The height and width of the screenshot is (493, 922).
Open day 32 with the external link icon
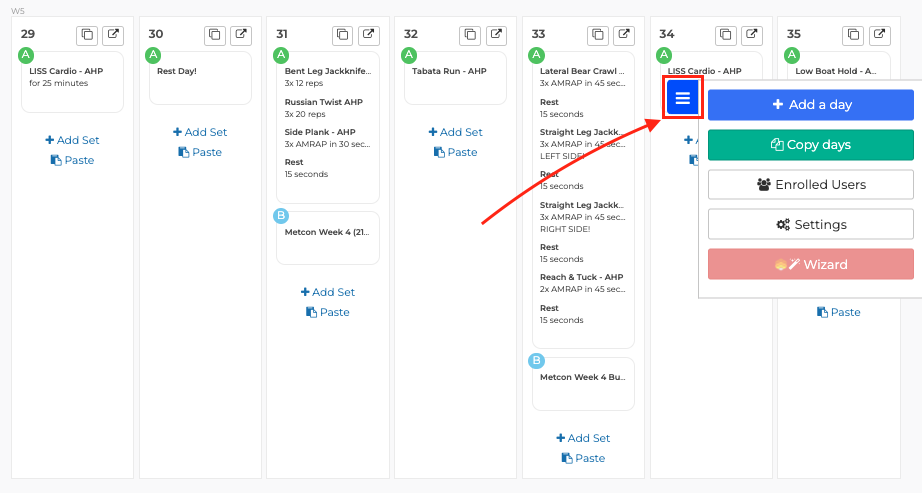(x=496, y=35)
